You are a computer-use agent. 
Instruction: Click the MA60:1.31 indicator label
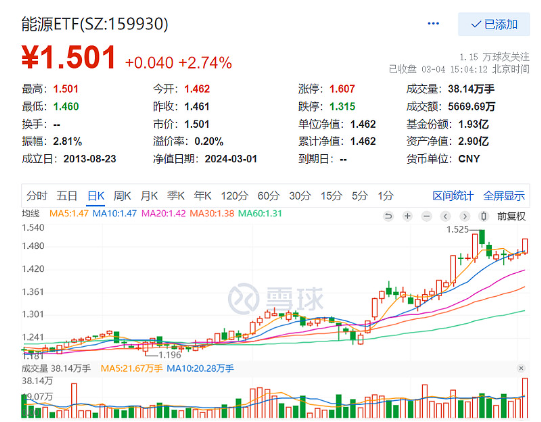pyautogui.click(x=260, y=214)
